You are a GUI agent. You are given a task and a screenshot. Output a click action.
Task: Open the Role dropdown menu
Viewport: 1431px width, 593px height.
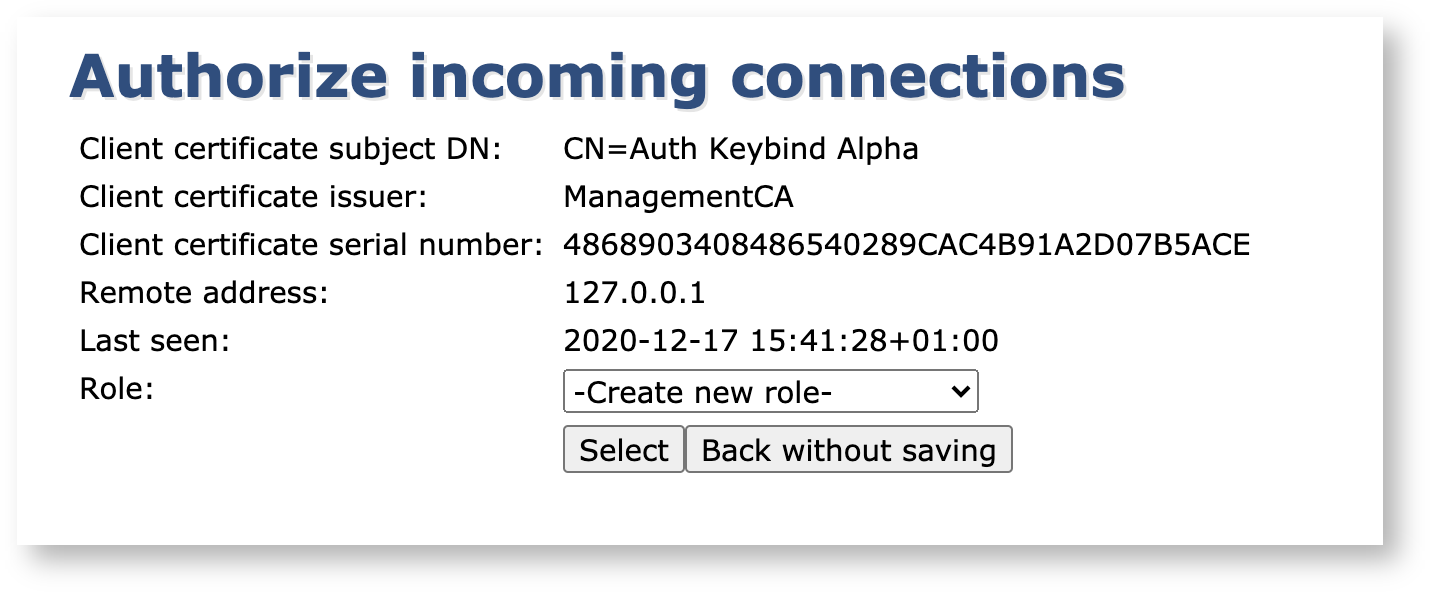point(770,393)
